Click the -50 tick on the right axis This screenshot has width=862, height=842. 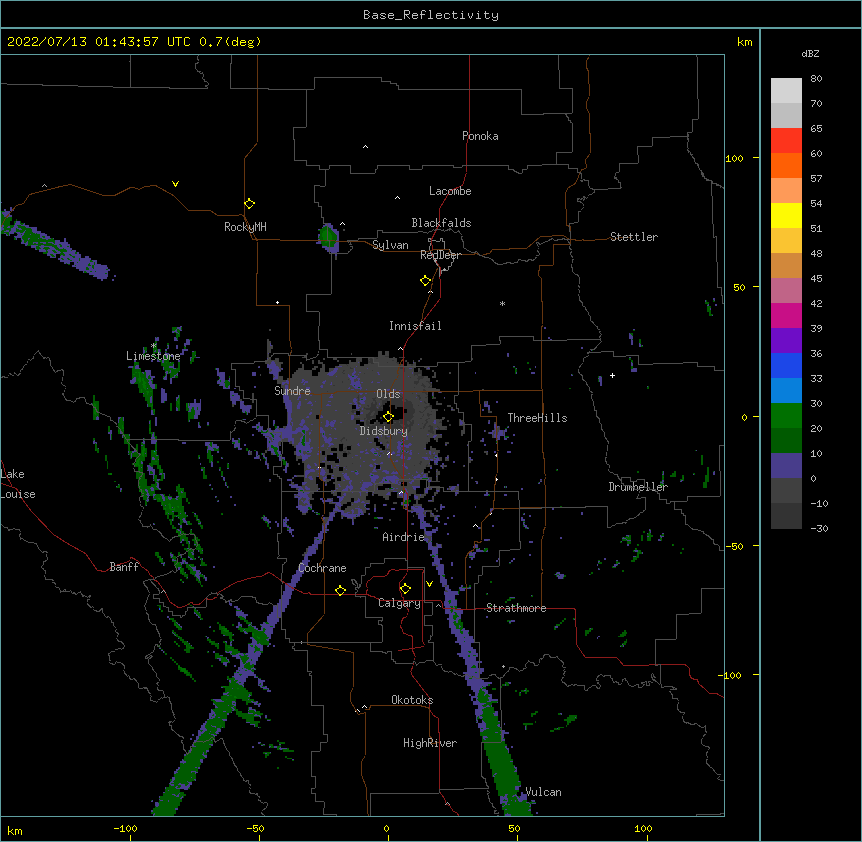[734, 546]
